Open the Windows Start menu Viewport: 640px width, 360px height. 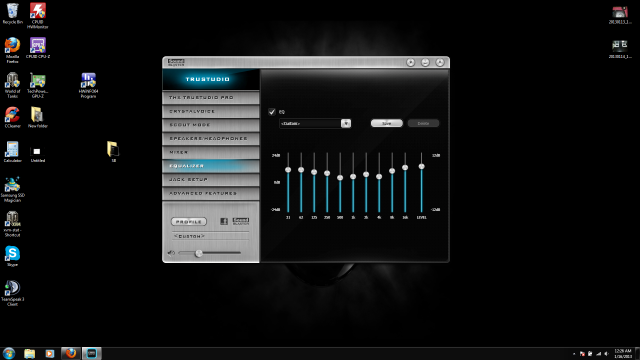[x=9, y=353]
